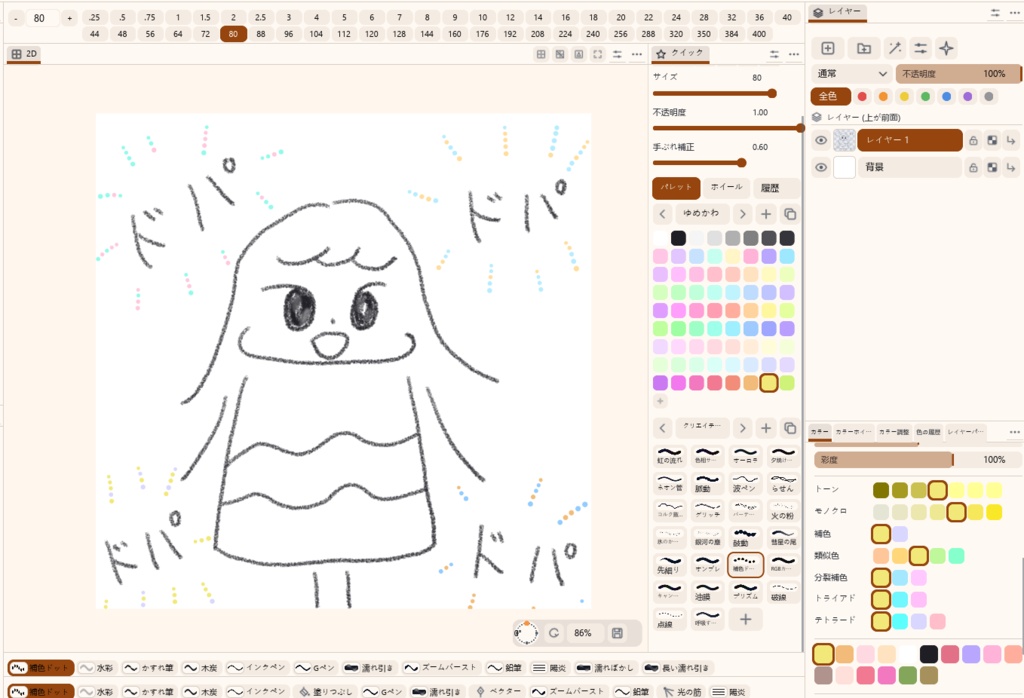1024x698 pixels.
Task: Select the 塗りつぶし fill tool
Action: [x=325, y=692]
